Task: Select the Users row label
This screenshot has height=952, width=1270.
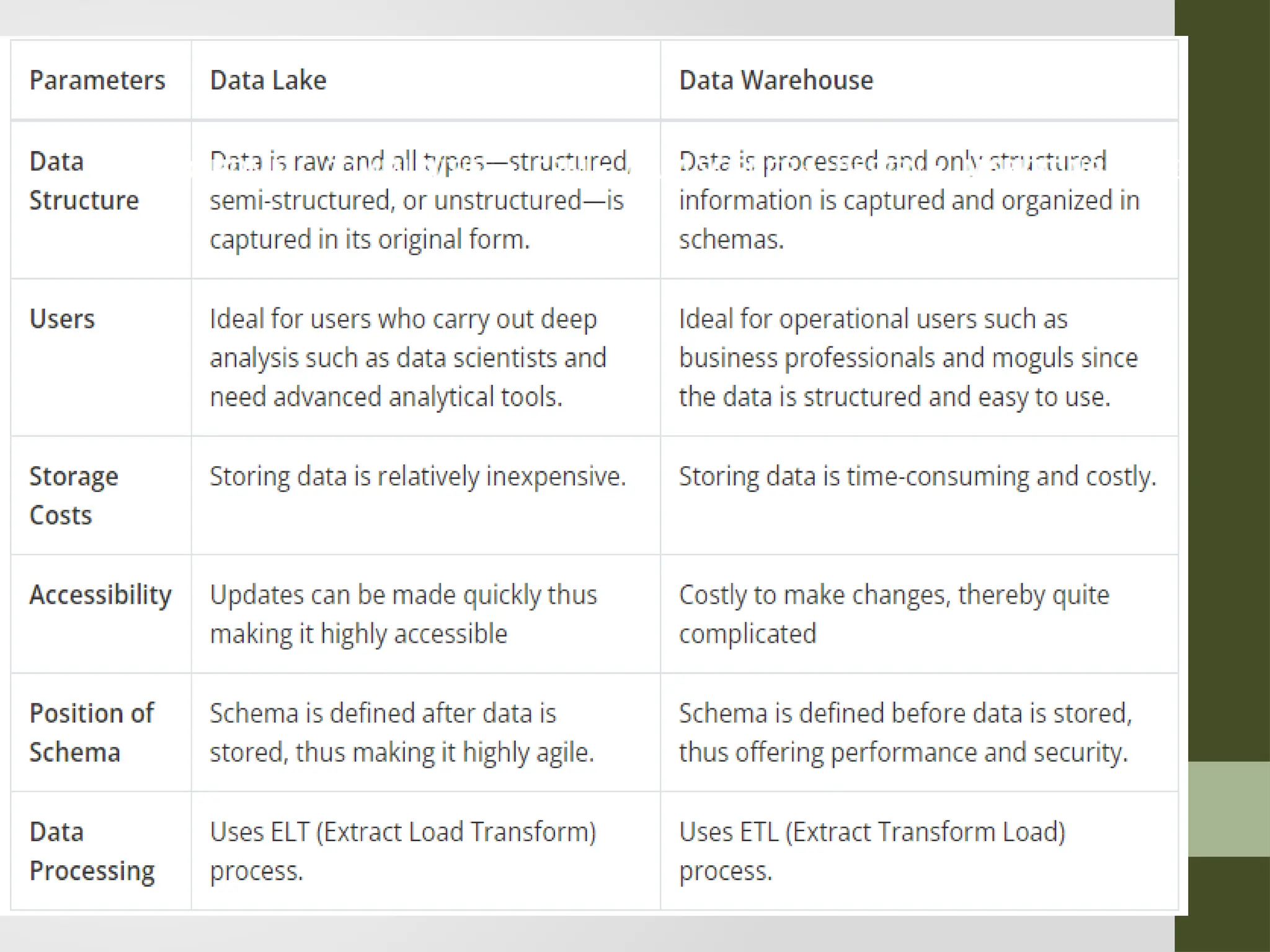Action: coord(62,319)
